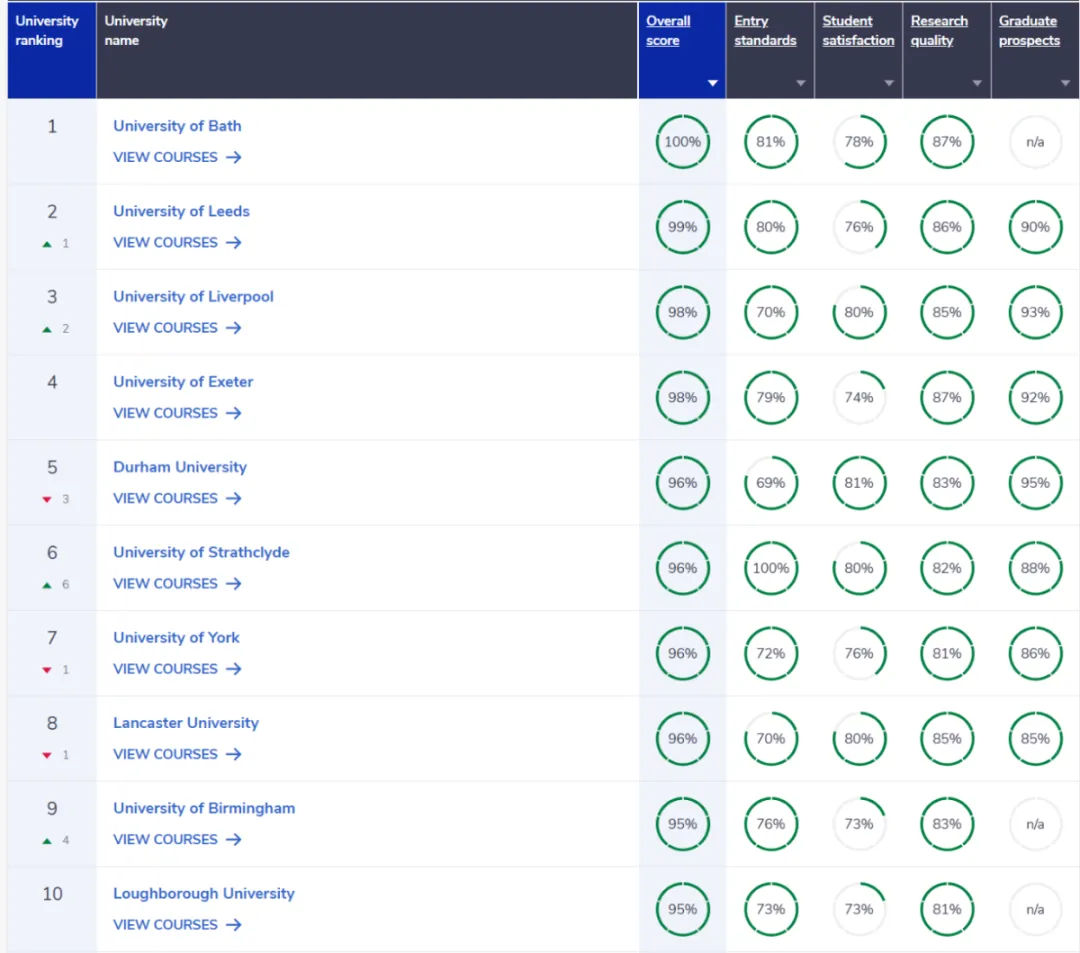Click View Courses arrow for University of Strathclyde
The image size is (1080, 953).
[233, 583]
